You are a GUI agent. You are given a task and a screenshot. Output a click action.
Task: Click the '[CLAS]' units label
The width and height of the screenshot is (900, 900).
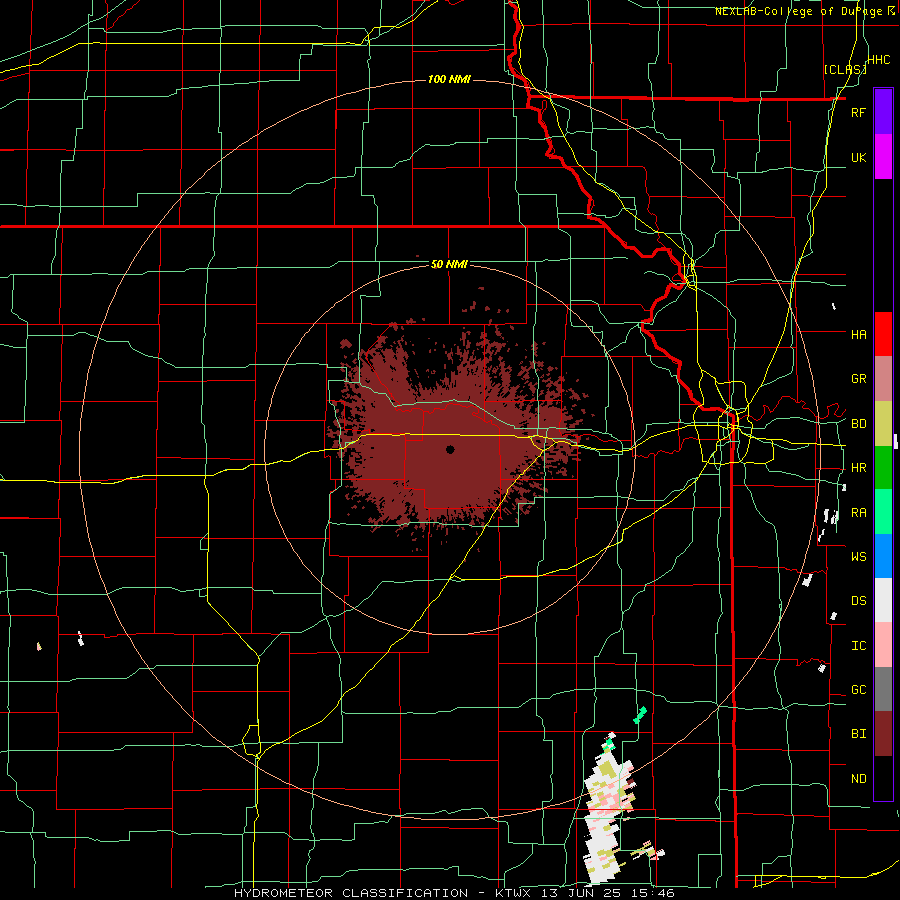tap(845, 69)
